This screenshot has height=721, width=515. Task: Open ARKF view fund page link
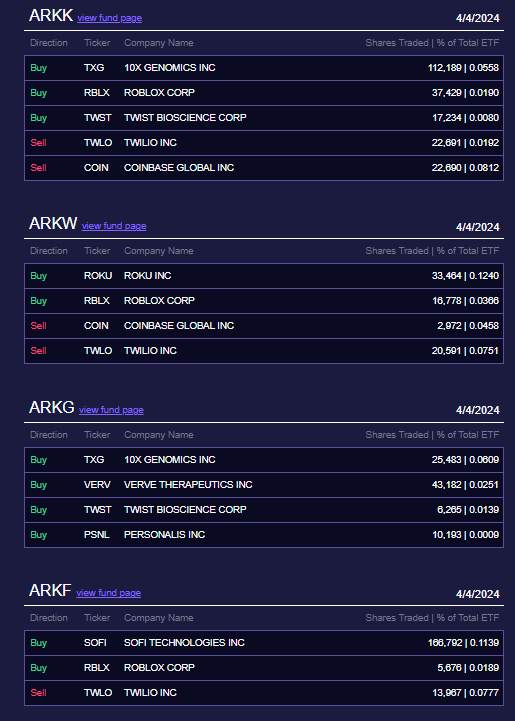(109, 593)
